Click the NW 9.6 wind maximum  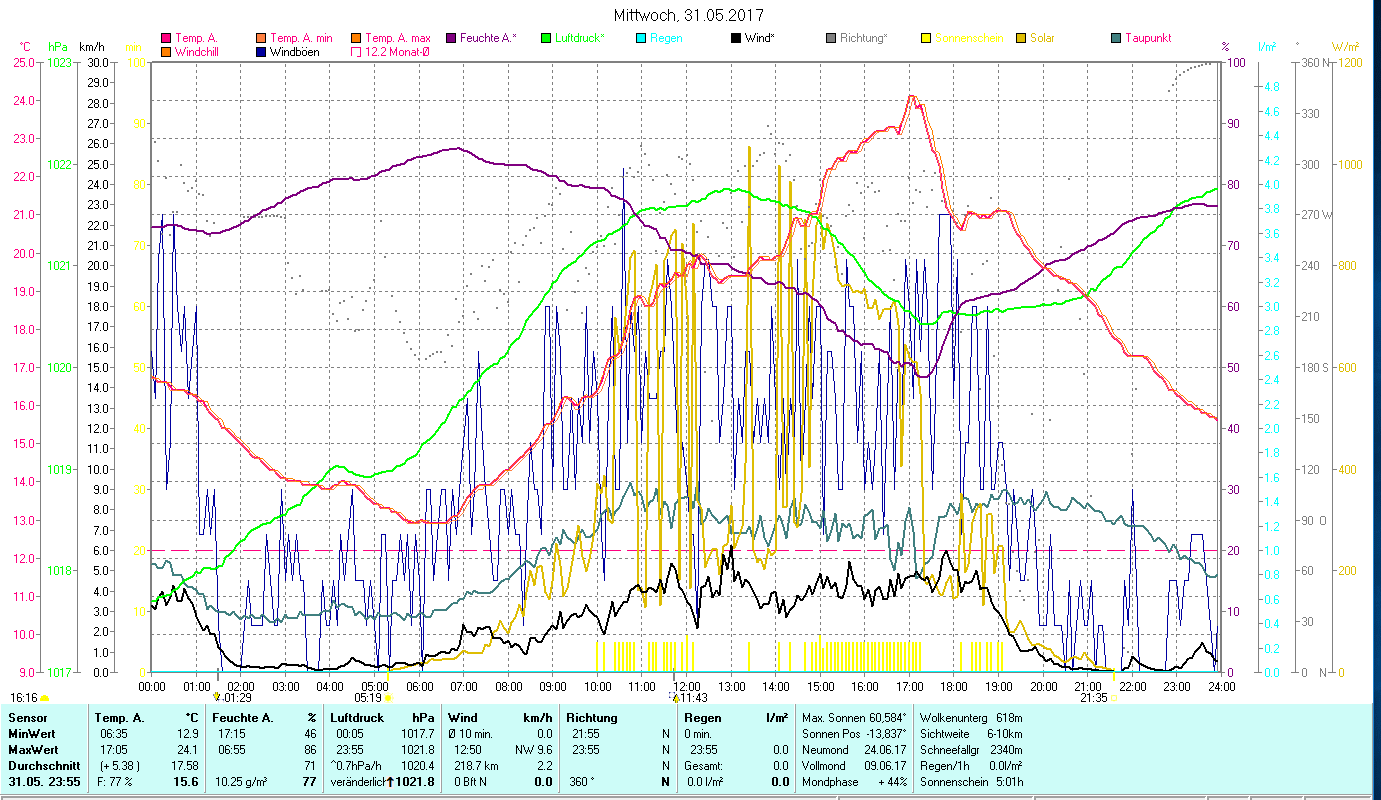point(533,749)
